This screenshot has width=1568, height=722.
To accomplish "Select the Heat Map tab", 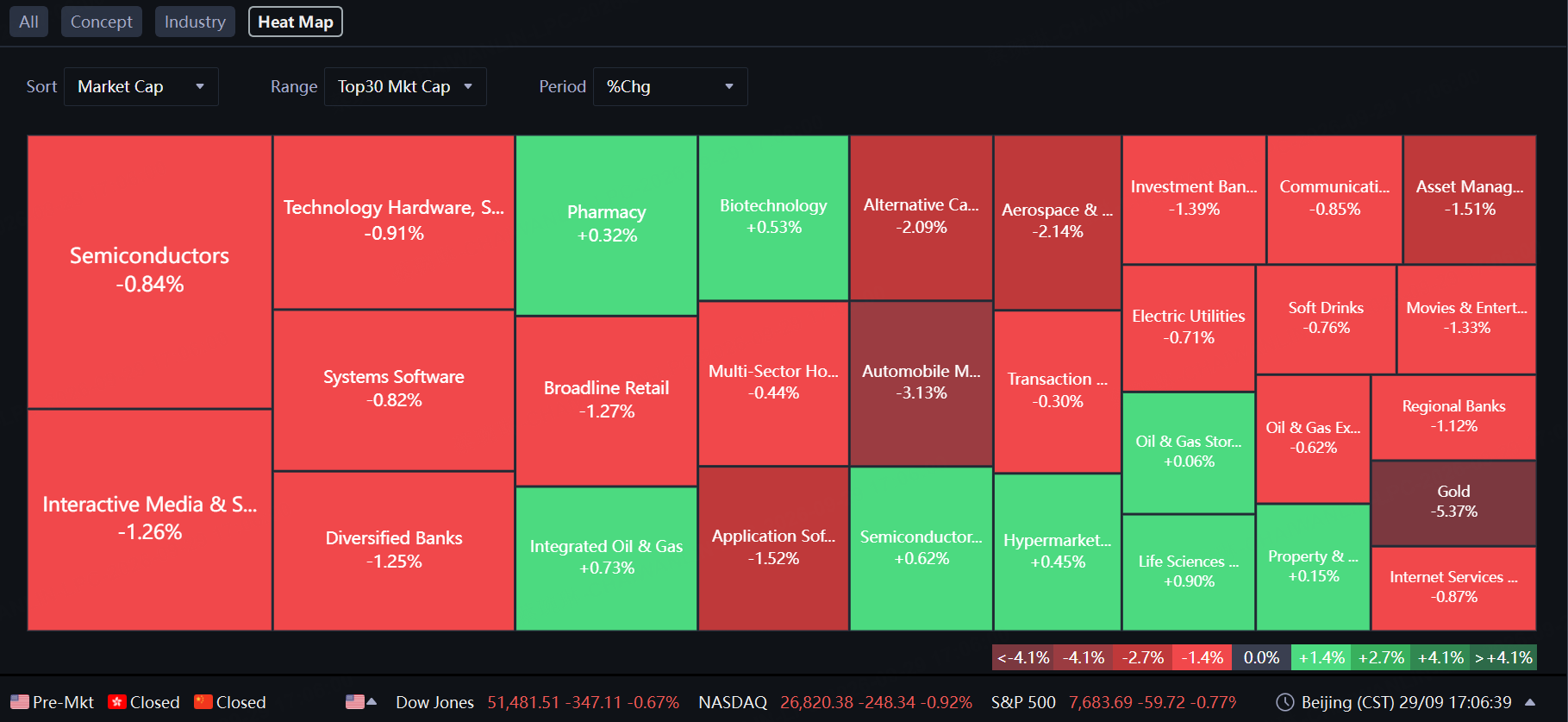I will pos(296,22).
